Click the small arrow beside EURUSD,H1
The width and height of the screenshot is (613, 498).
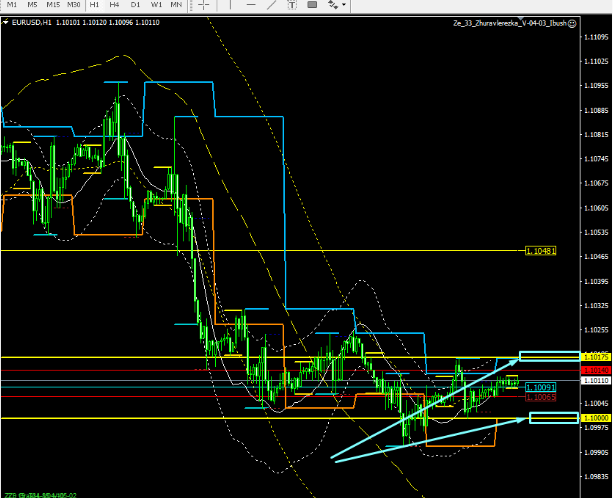coord(5,21)
